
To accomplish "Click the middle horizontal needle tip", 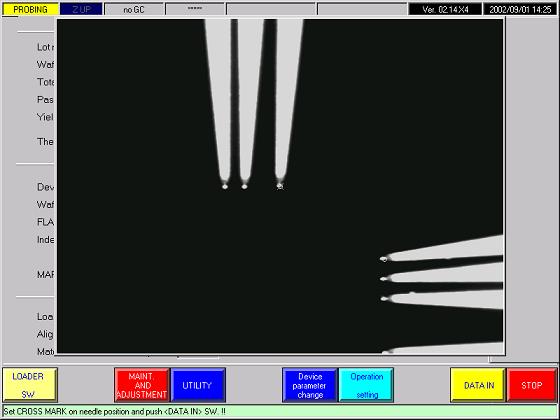I will click(x=384, y=279).
